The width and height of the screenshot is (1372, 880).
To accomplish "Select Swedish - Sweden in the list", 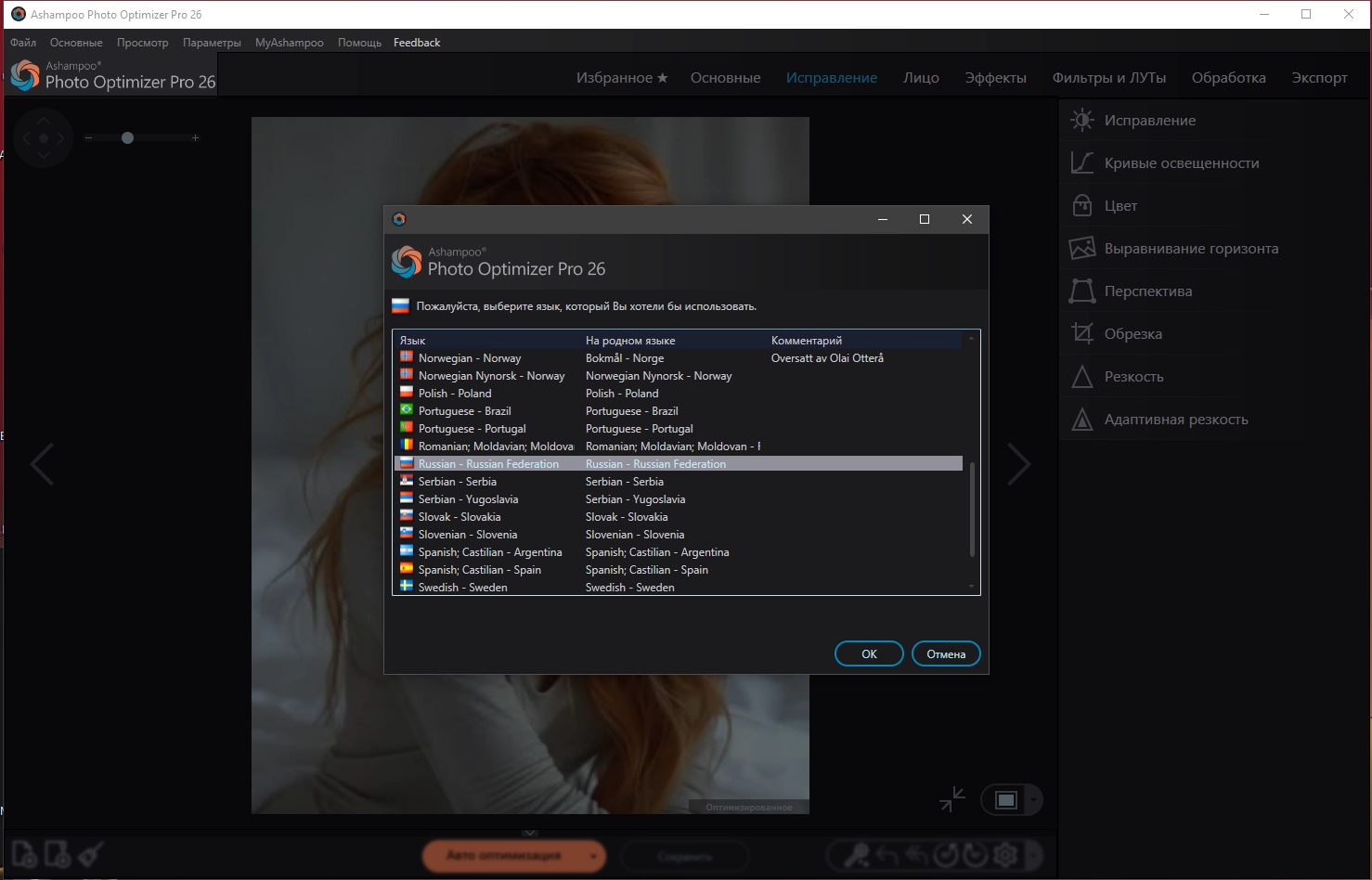I will pyautogui.click(x=679, y=588).
